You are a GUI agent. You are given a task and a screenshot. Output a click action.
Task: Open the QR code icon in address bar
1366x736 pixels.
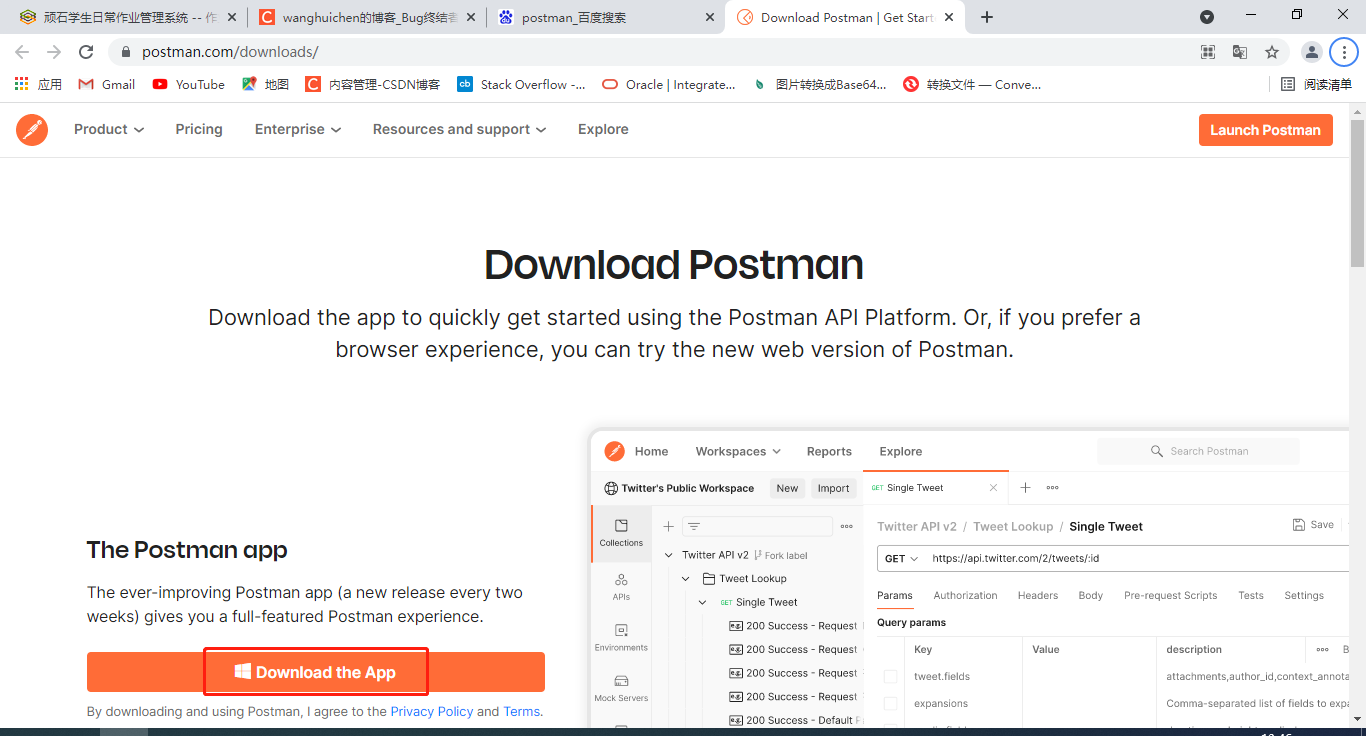coord(1208,52)
